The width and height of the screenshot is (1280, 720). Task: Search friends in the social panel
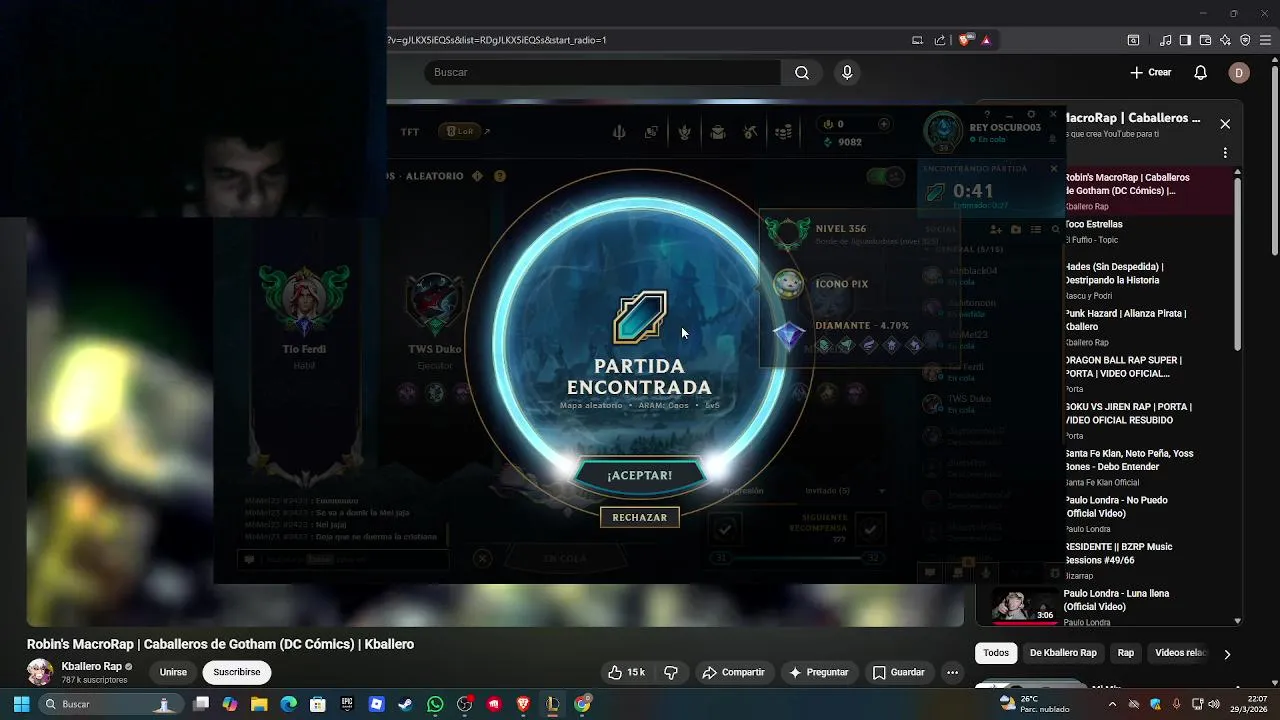coord(1055,230)
